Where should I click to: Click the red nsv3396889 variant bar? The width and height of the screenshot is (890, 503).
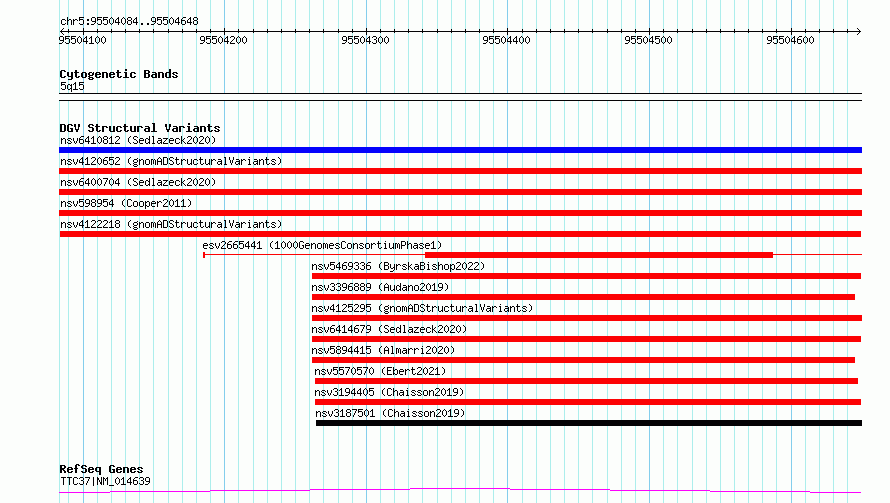583,297
